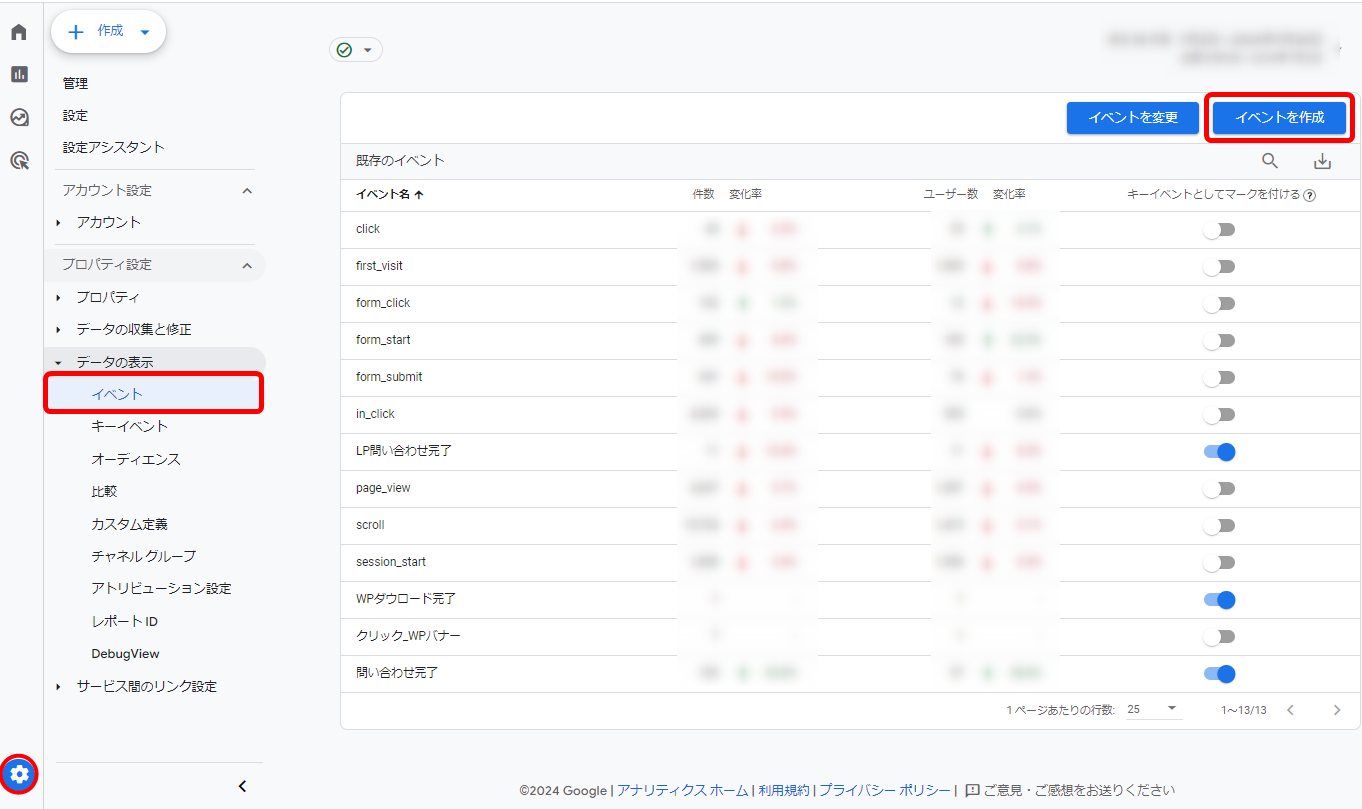The width and height of the screenshot is (1362, 809).
Task: Collapse sidebar with the chevron arrow
Action: tap(242, 786)
